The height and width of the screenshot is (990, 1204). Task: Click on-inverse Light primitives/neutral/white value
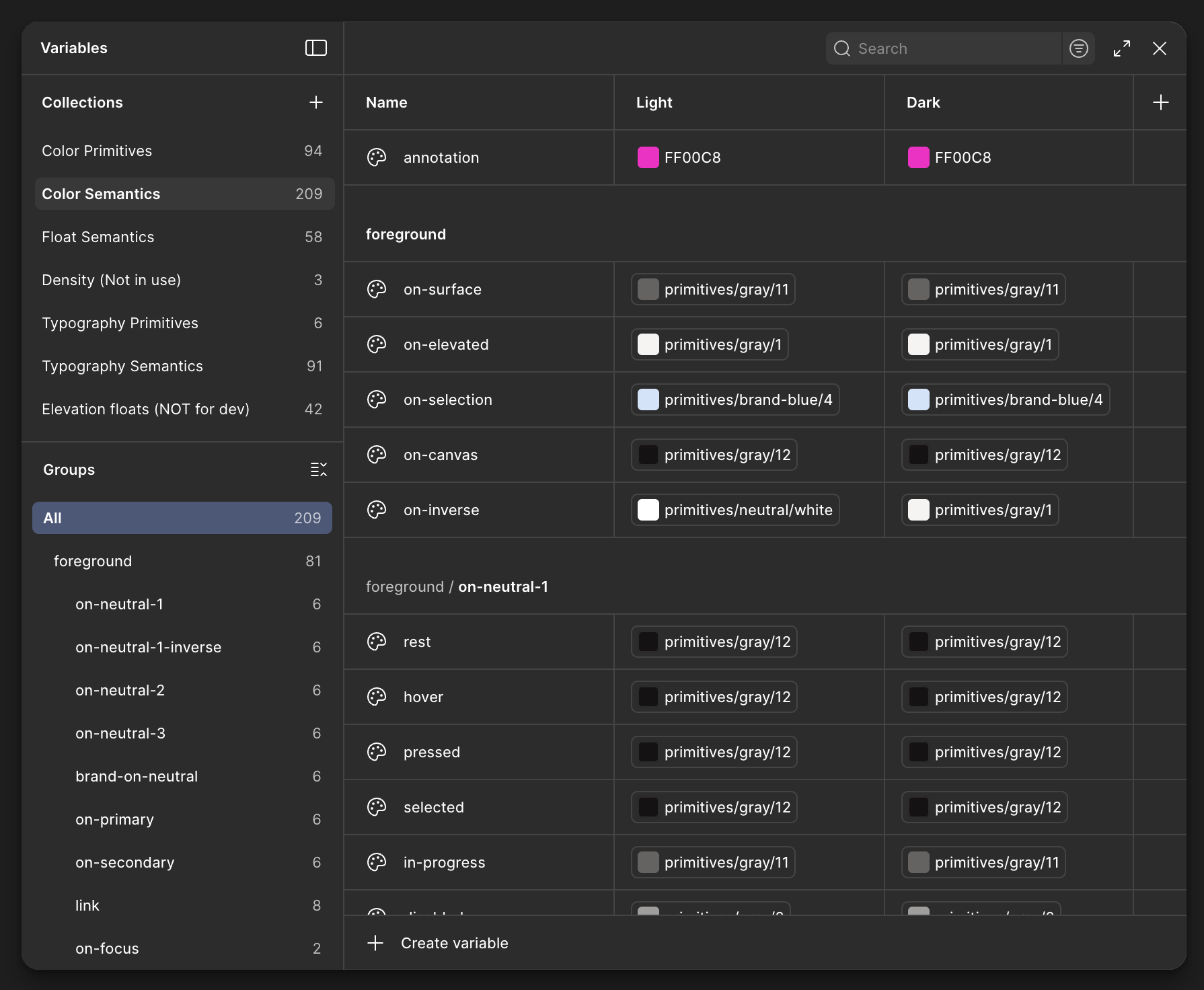tap(735, 510)
